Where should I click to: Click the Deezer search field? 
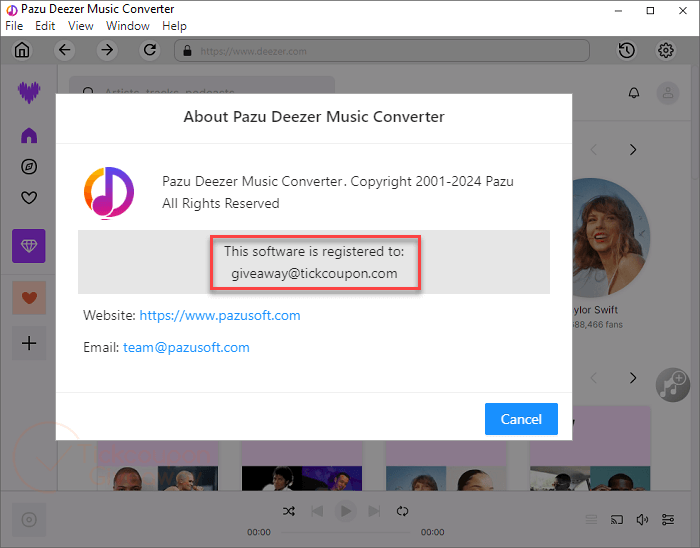(x=202, y=85)
